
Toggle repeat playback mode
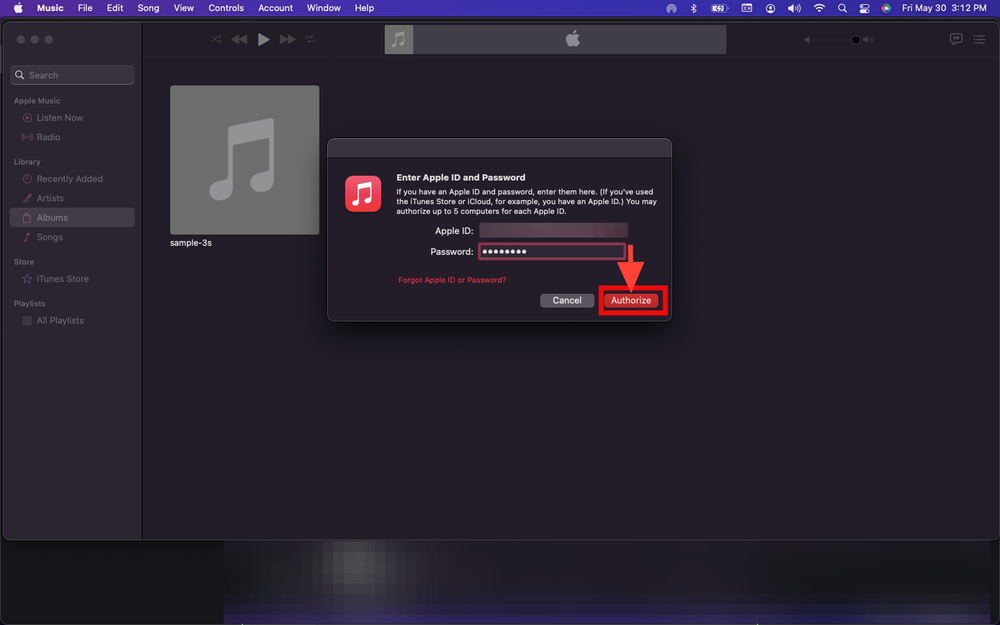click(309, 39)
